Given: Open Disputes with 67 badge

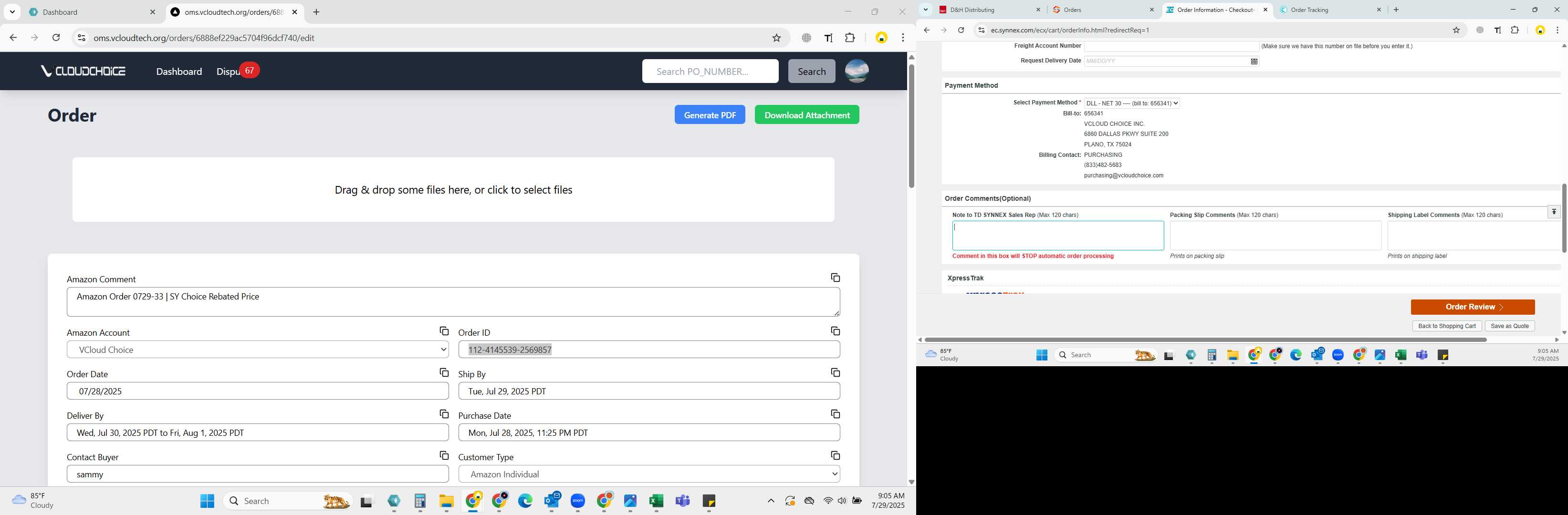Looking at the screenshot, I should click(x=237, y=71).
